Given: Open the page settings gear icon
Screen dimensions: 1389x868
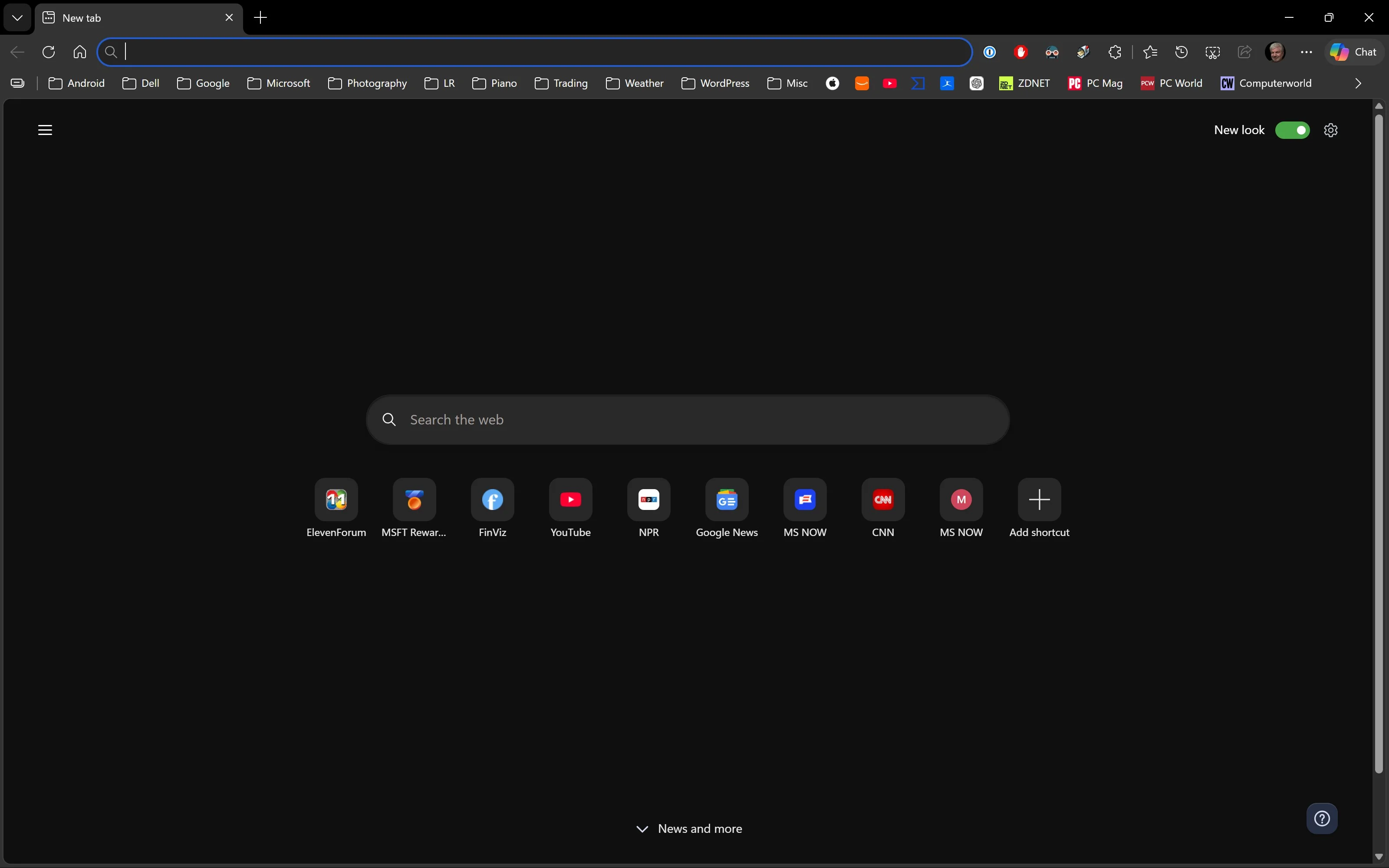Looking at the screenshot, I should (1331, 130).
